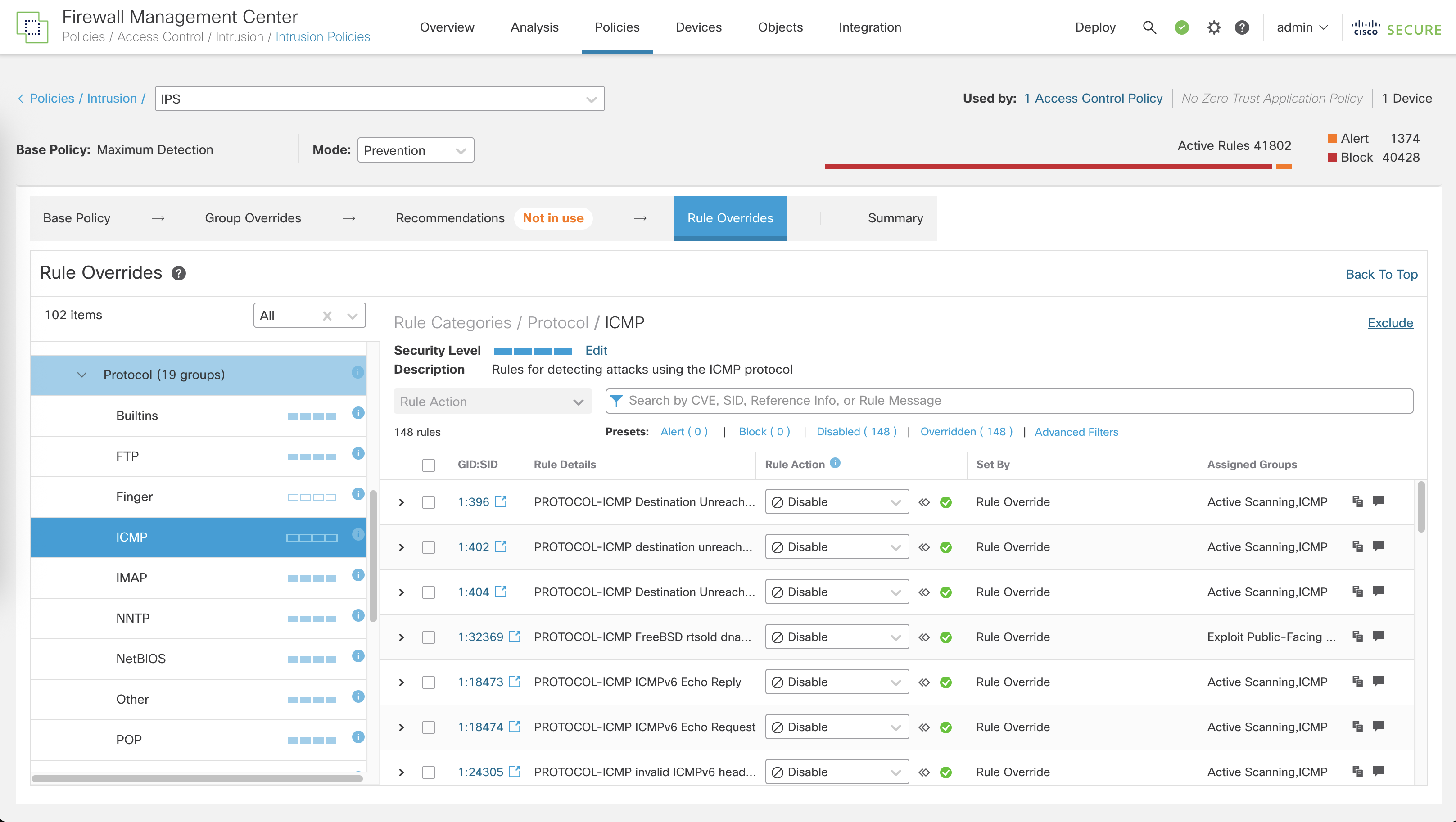Click the Exclude link

coord(1390,323)
